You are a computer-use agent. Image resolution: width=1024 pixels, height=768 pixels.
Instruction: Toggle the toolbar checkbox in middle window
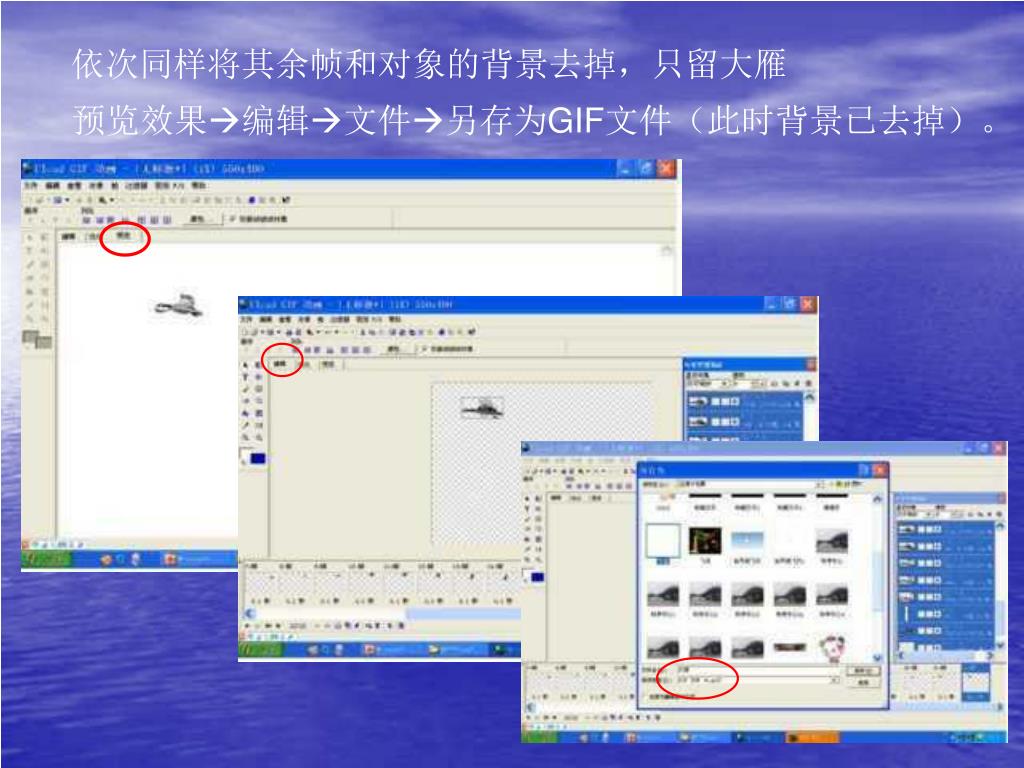[424, 349]
